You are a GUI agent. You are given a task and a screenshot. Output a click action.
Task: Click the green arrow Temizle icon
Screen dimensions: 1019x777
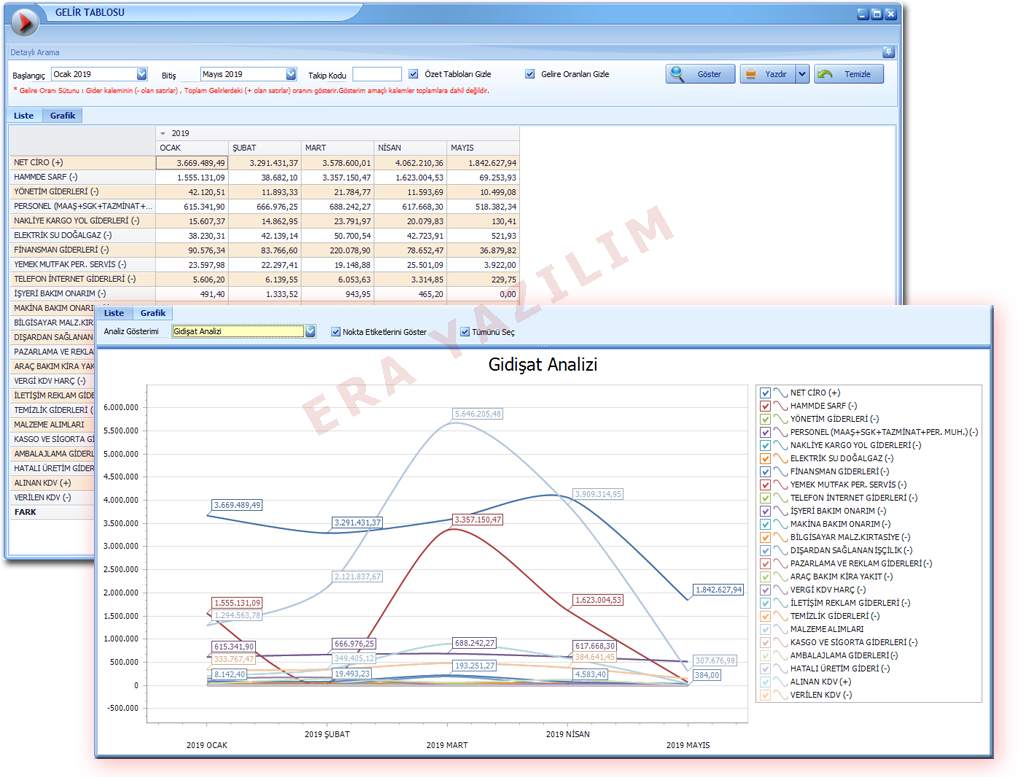[x=825, y=74]
